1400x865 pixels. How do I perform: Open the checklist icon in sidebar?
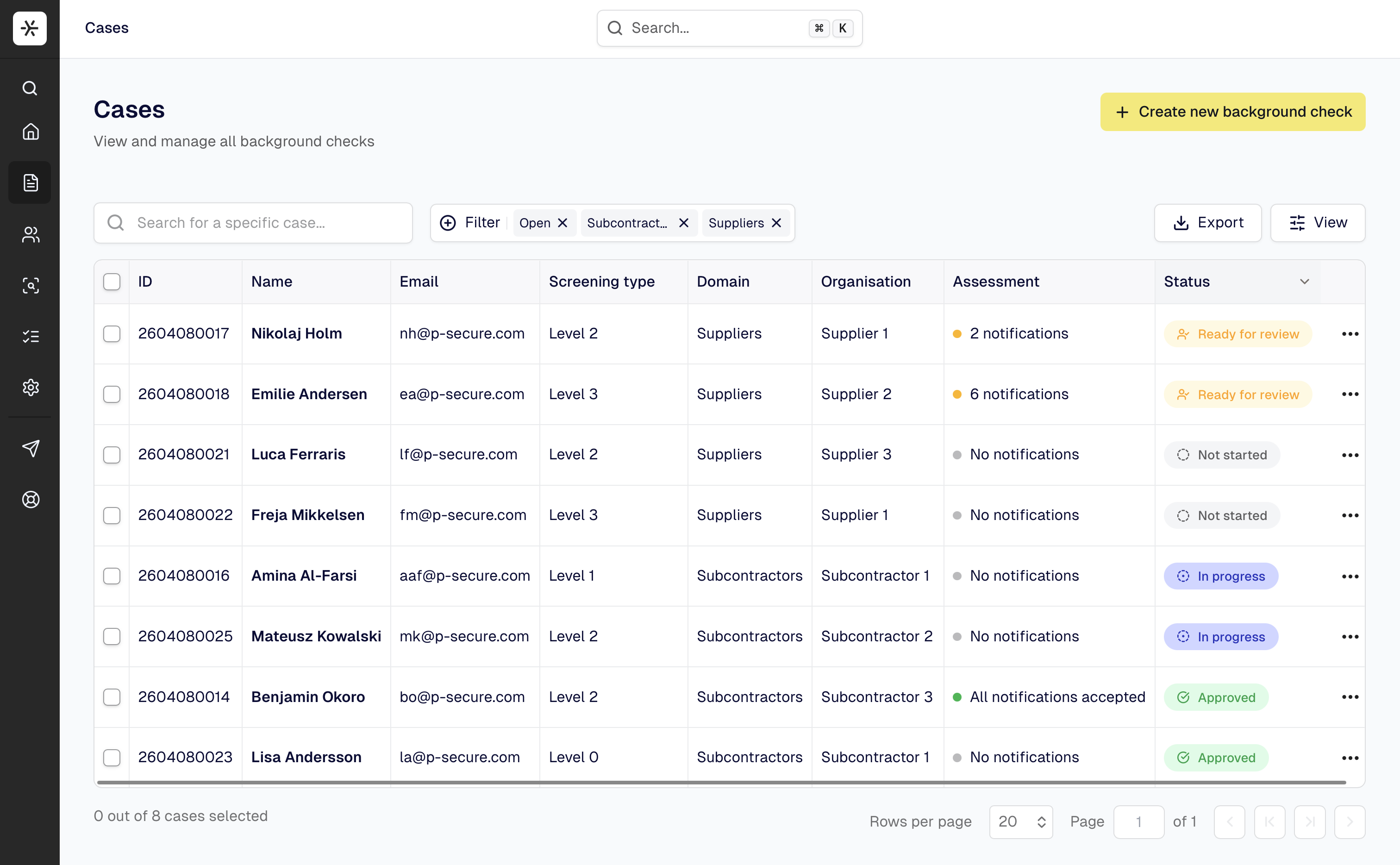pos(30,336)
